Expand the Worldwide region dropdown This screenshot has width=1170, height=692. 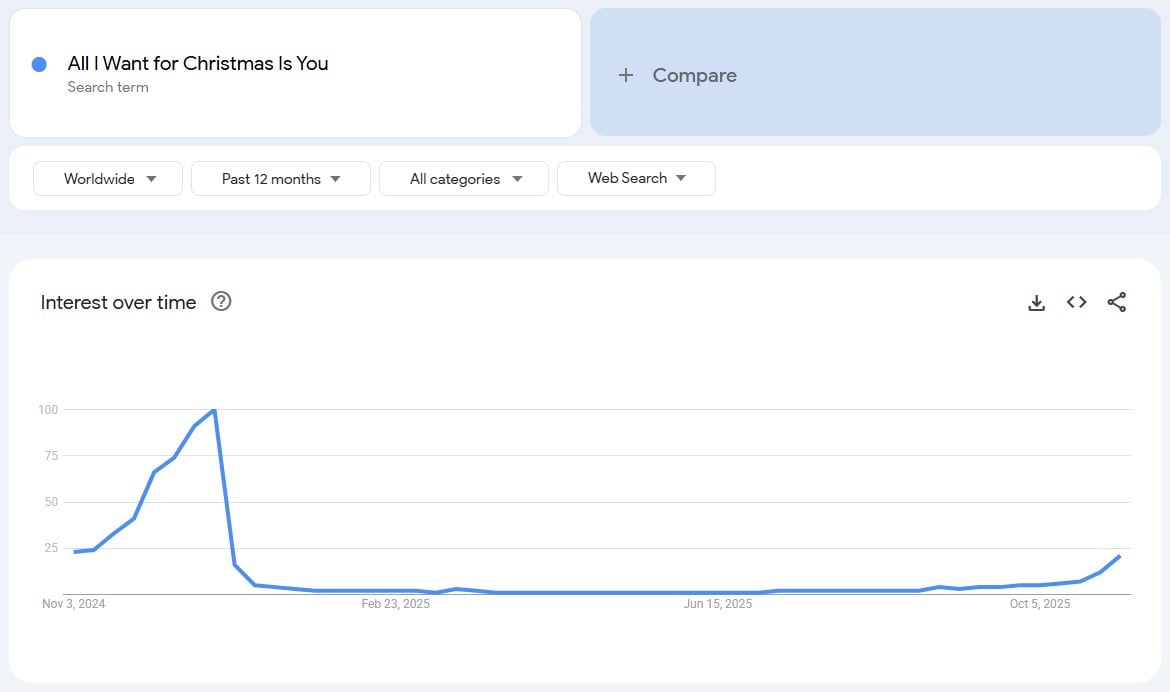click(x=108, y=179)
